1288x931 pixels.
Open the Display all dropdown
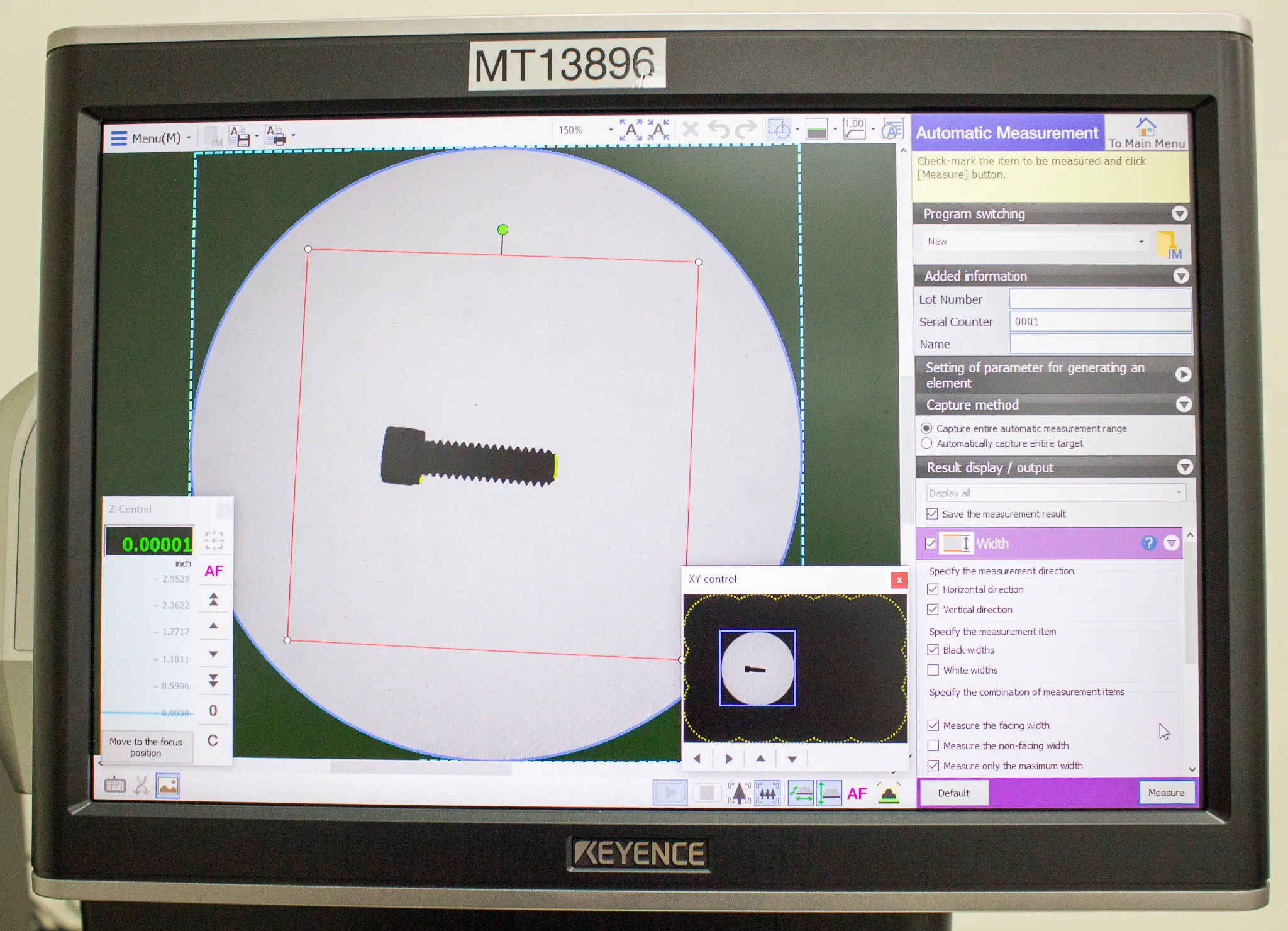point(1055,493)
